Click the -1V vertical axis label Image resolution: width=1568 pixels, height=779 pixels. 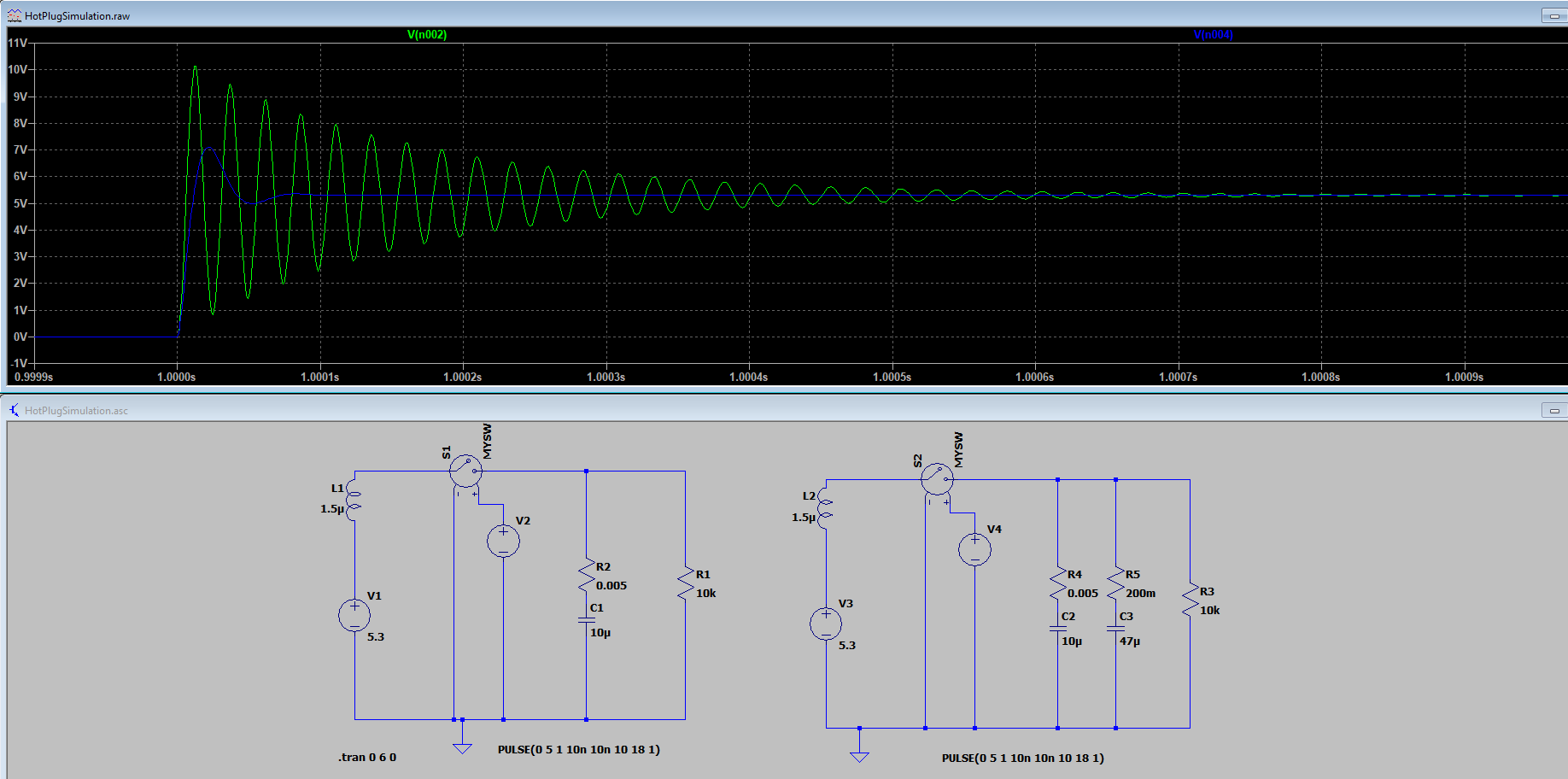pyautogui.click(x=19, y=363)
